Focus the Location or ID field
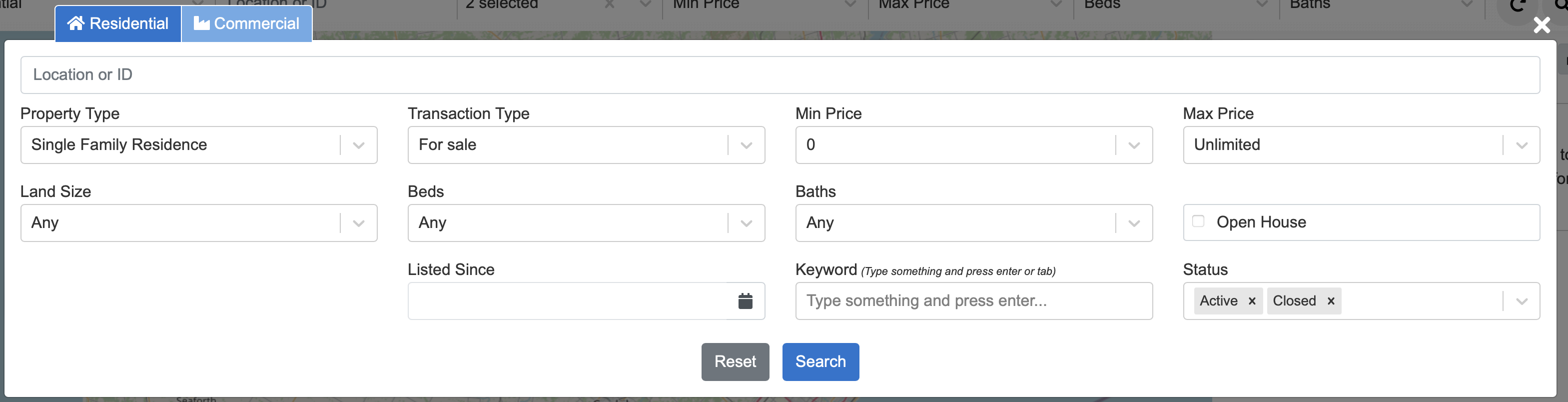 pyautogui.click(x=781, y=75)
